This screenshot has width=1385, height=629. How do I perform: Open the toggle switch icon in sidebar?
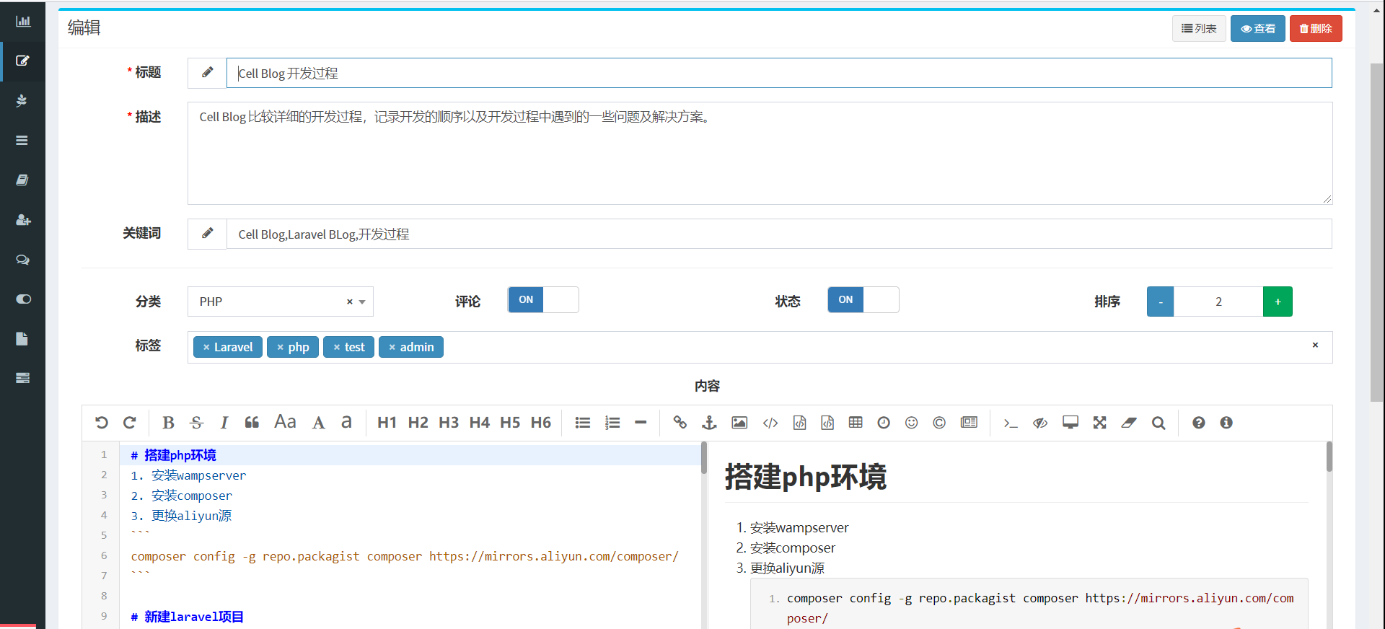tap(22, 299)
